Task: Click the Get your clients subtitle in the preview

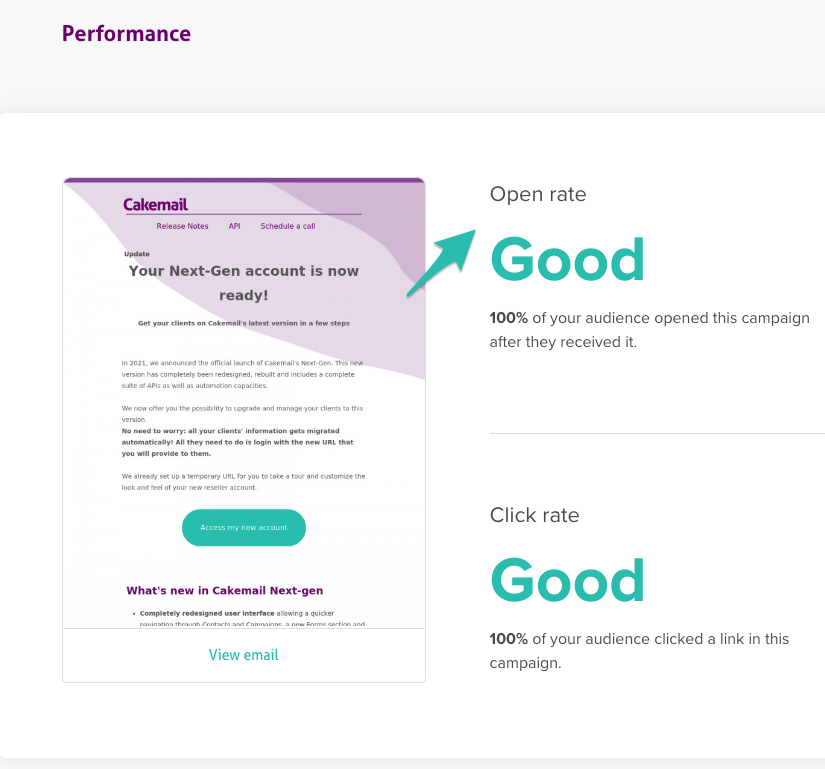Action: [x=244, y=323]
